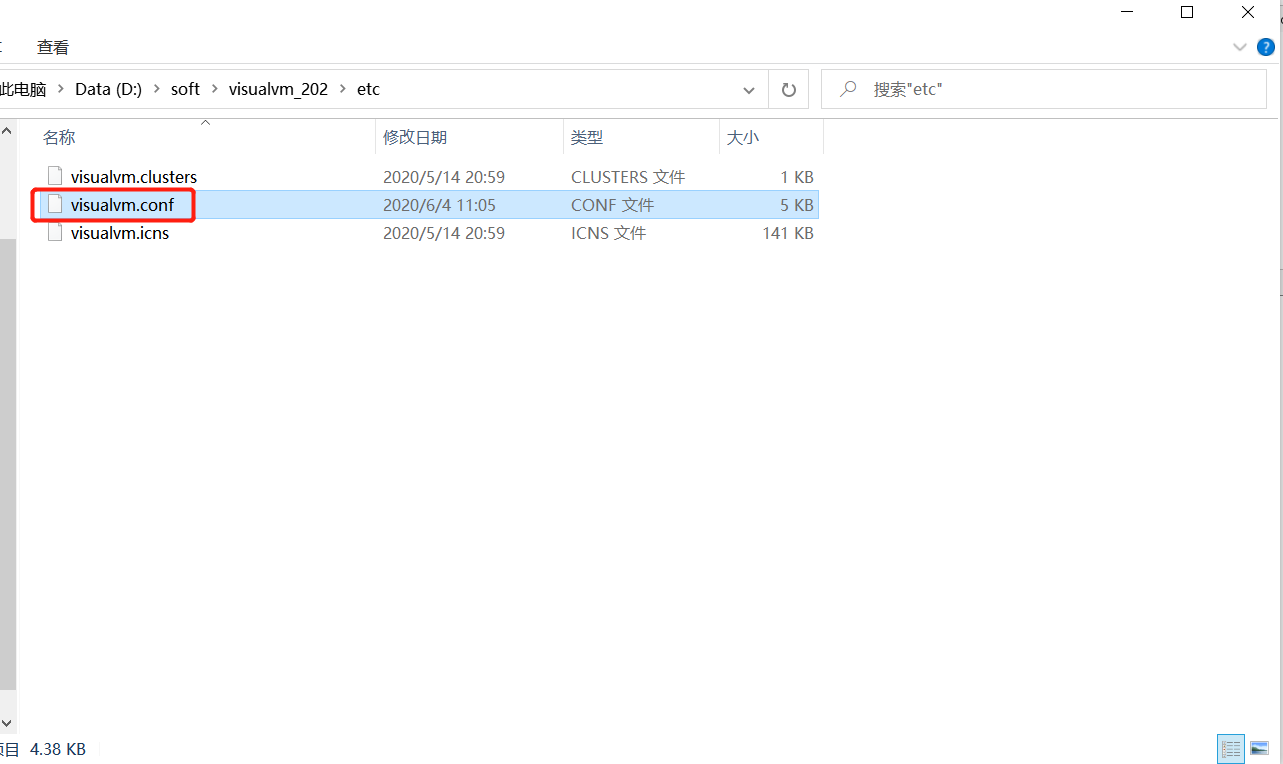Select the visualvm.icns file name
1283x764 pixels.
pos(120,233)
